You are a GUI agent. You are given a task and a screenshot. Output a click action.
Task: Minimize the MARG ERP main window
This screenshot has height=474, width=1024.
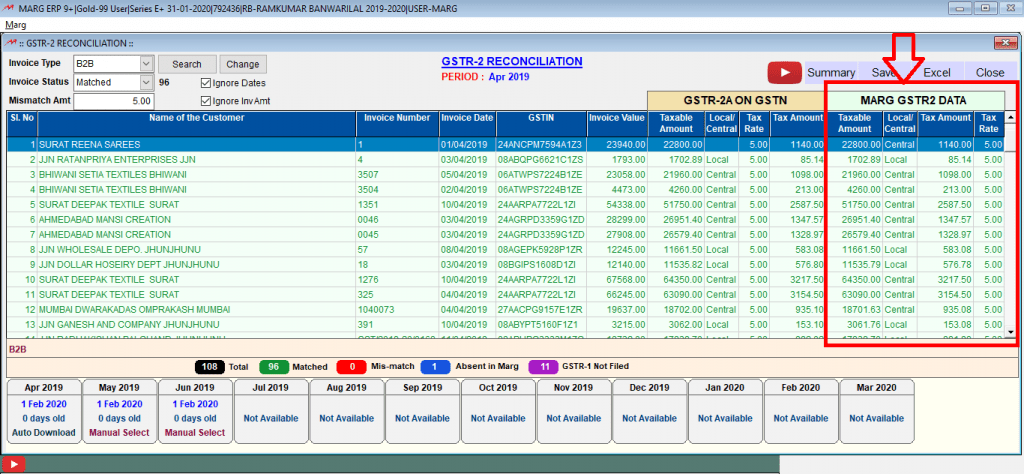pyautogui.click(x=961, y=8)
